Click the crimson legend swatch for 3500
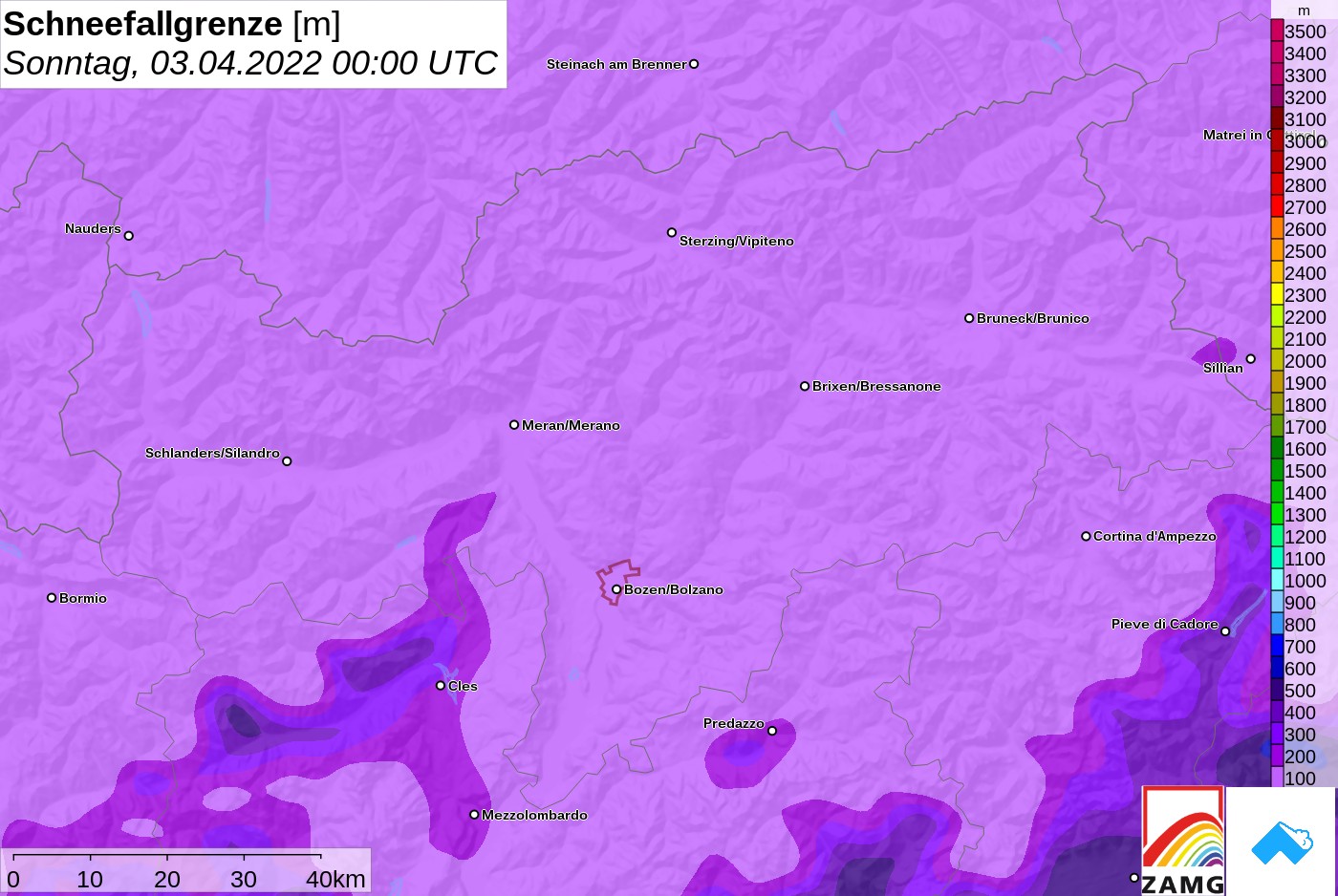1338x896 pixels. pos(1277,31)
